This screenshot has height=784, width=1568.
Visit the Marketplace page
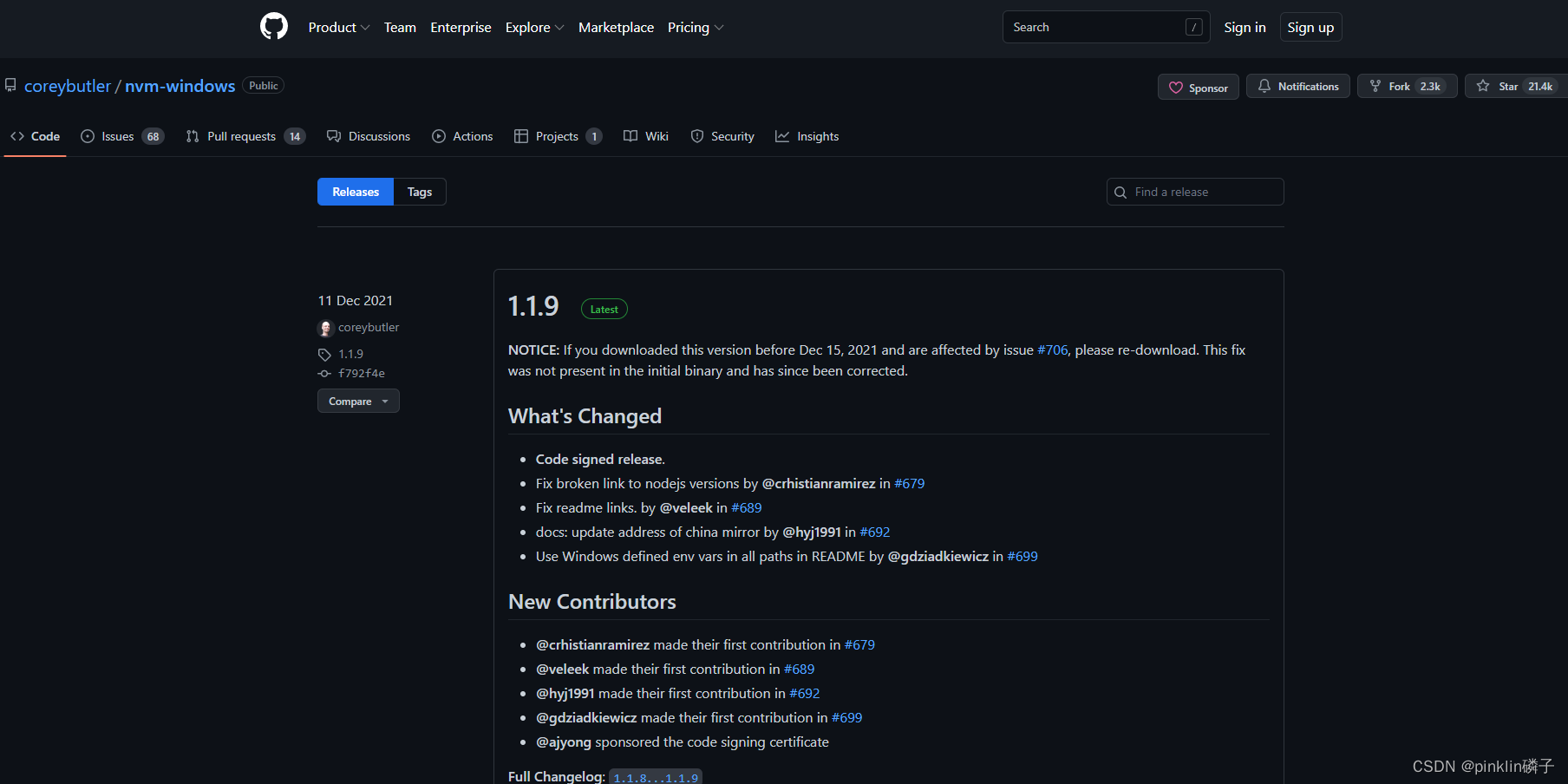(616, 28)
